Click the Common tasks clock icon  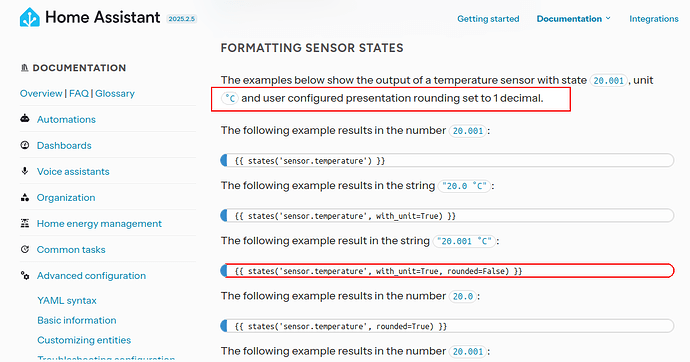[25, 249]
